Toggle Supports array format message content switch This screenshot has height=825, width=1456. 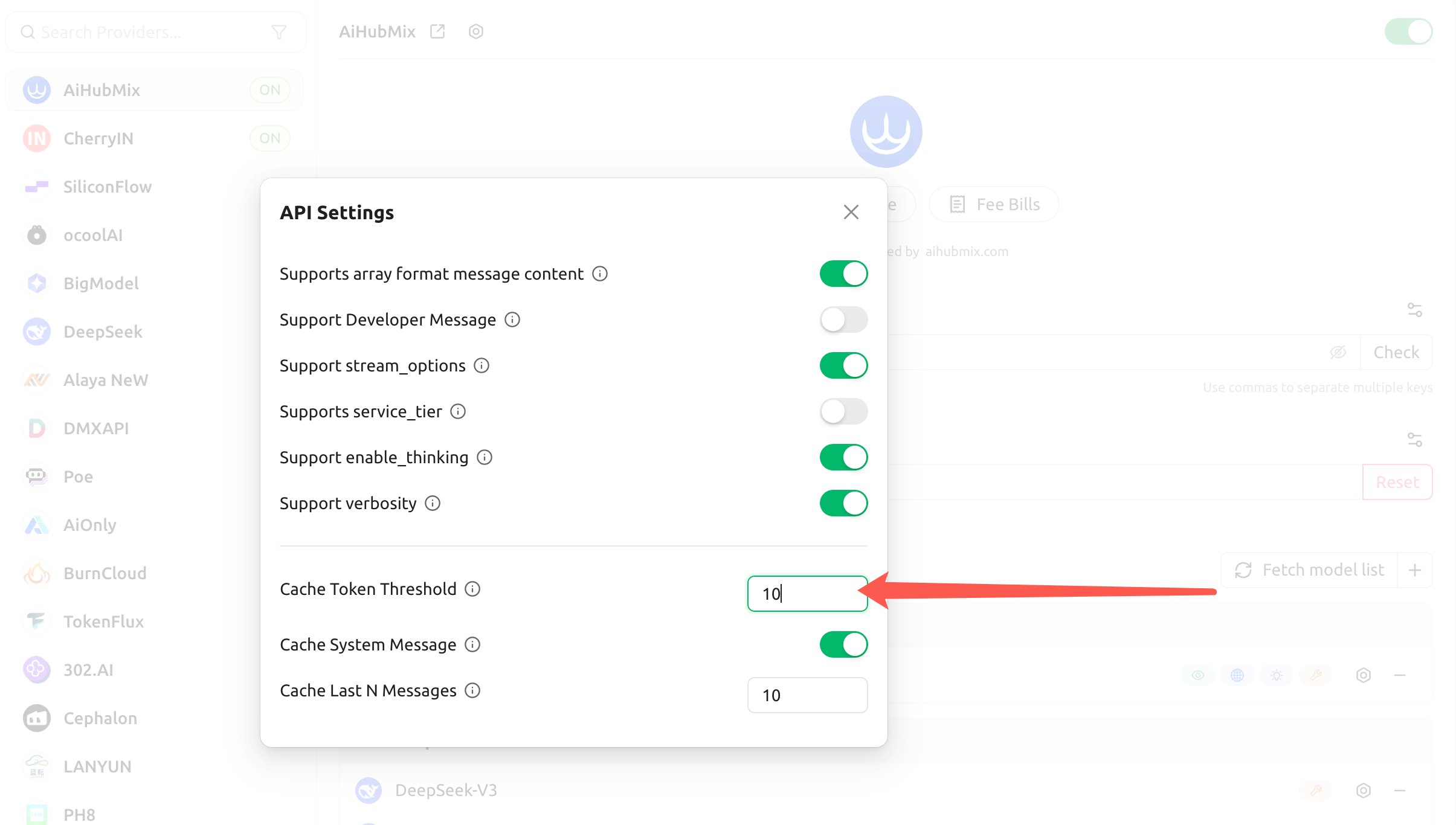click(x=843, y=274)
